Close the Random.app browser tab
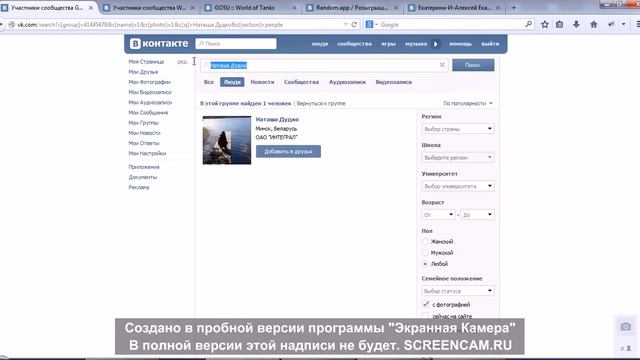Viewport: 640px width, 360px height. click(x=396, y=7)
